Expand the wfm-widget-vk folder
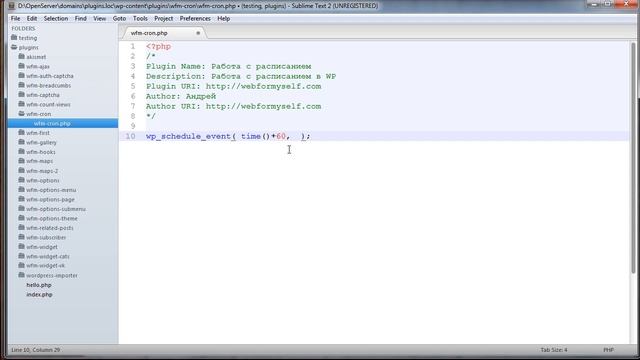Screen dimensions: 640x360 pyautogui.click(x=22, y=265)
